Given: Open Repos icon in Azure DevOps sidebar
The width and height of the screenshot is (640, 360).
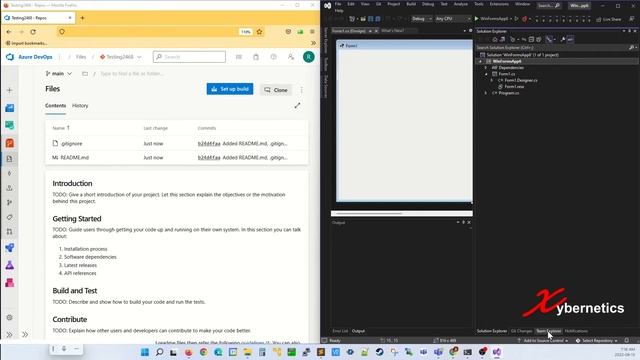Looking at the screenshot, I should pos(10,143).
